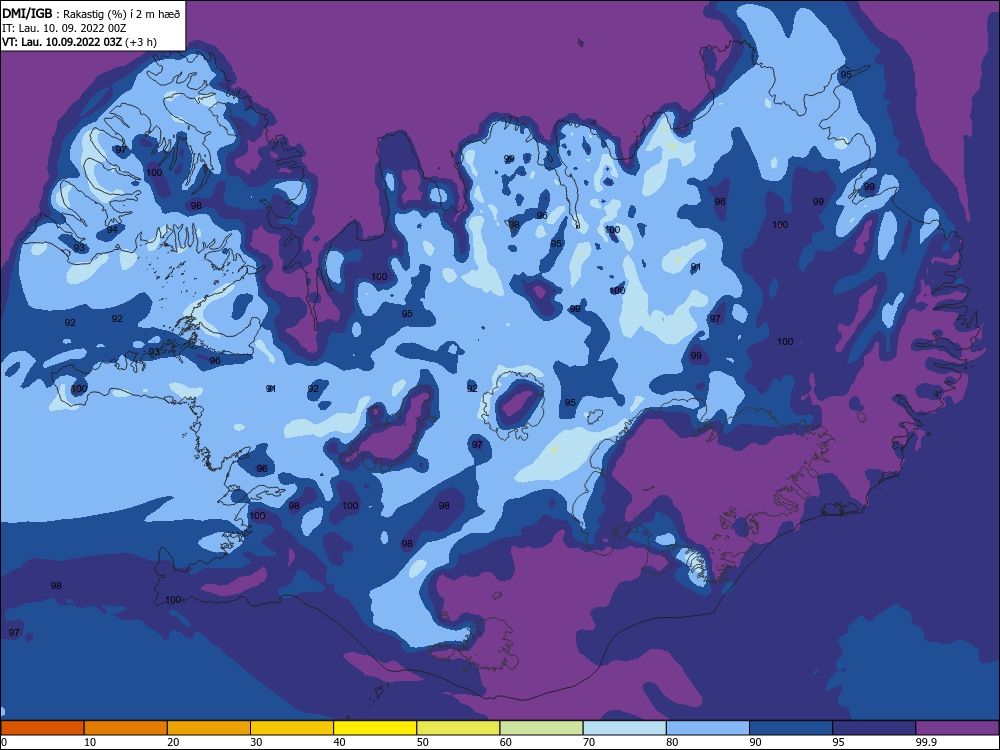Click the purple above-99.9 legend swatch
Image resolution: width=1000 pixels, height=750 pixels.
coord(958,728)
